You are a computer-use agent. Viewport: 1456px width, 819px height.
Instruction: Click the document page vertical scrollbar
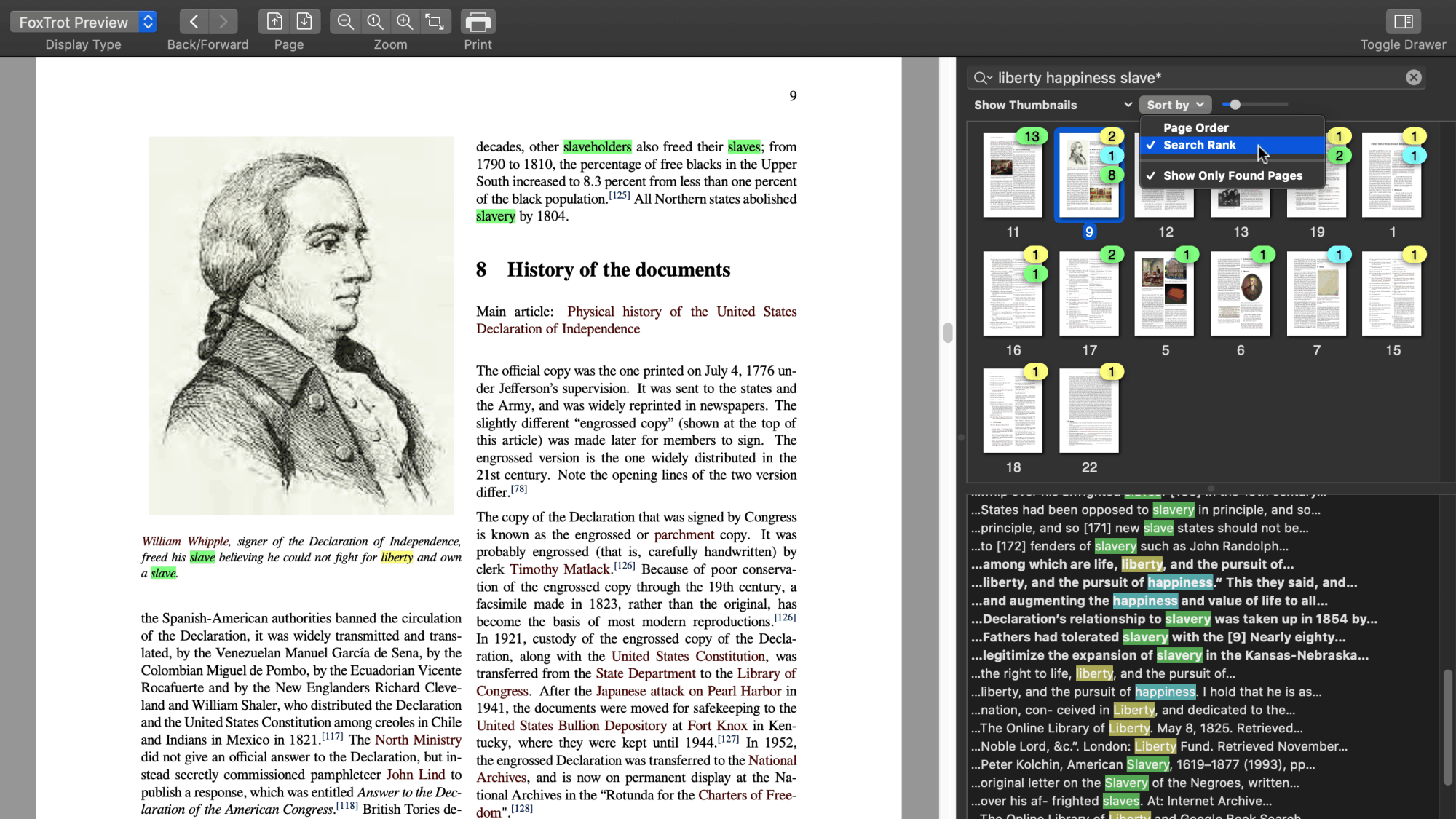coord(947,333)
